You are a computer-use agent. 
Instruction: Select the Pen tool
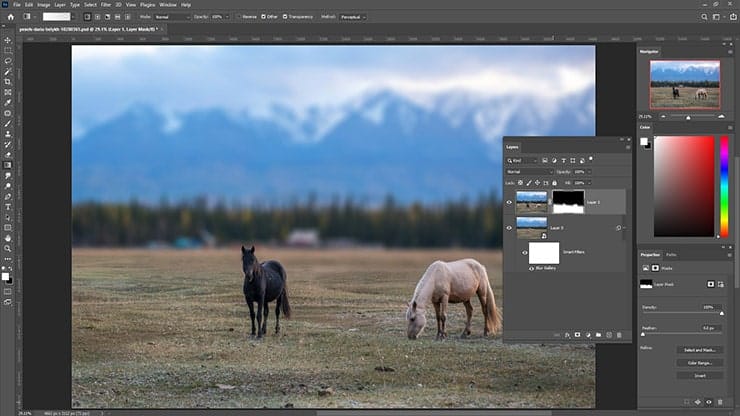tap(8, 196)
